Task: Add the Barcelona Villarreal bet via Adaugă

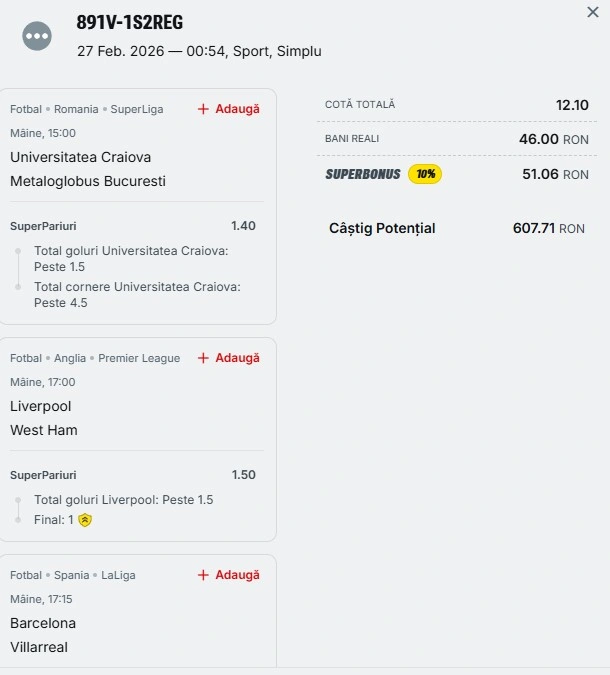Action: (237, 575)
